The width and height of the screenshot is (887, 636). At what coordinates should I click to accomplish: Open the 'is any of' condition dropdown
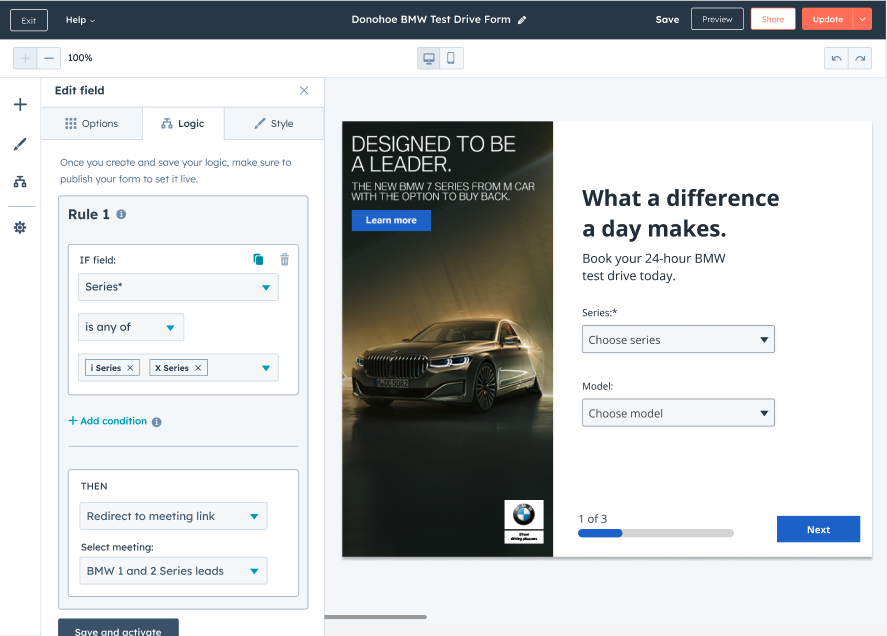[x=130, y=326]
